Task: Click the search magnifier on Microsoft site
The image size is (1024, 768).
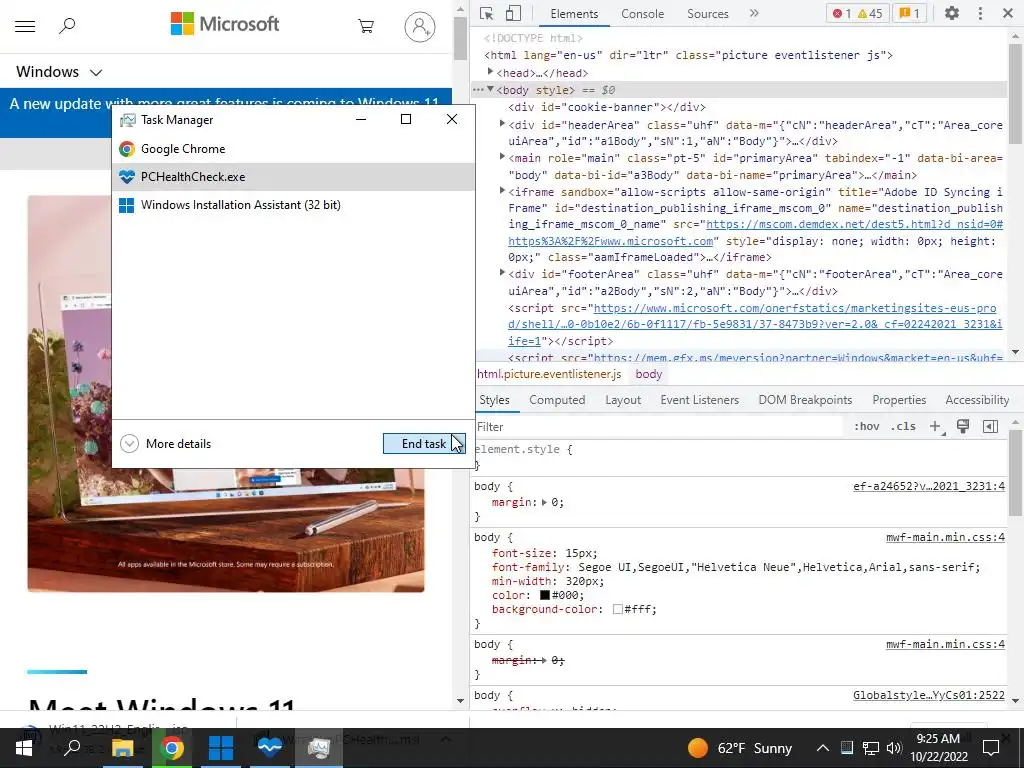Action: (x=67, y=26)
